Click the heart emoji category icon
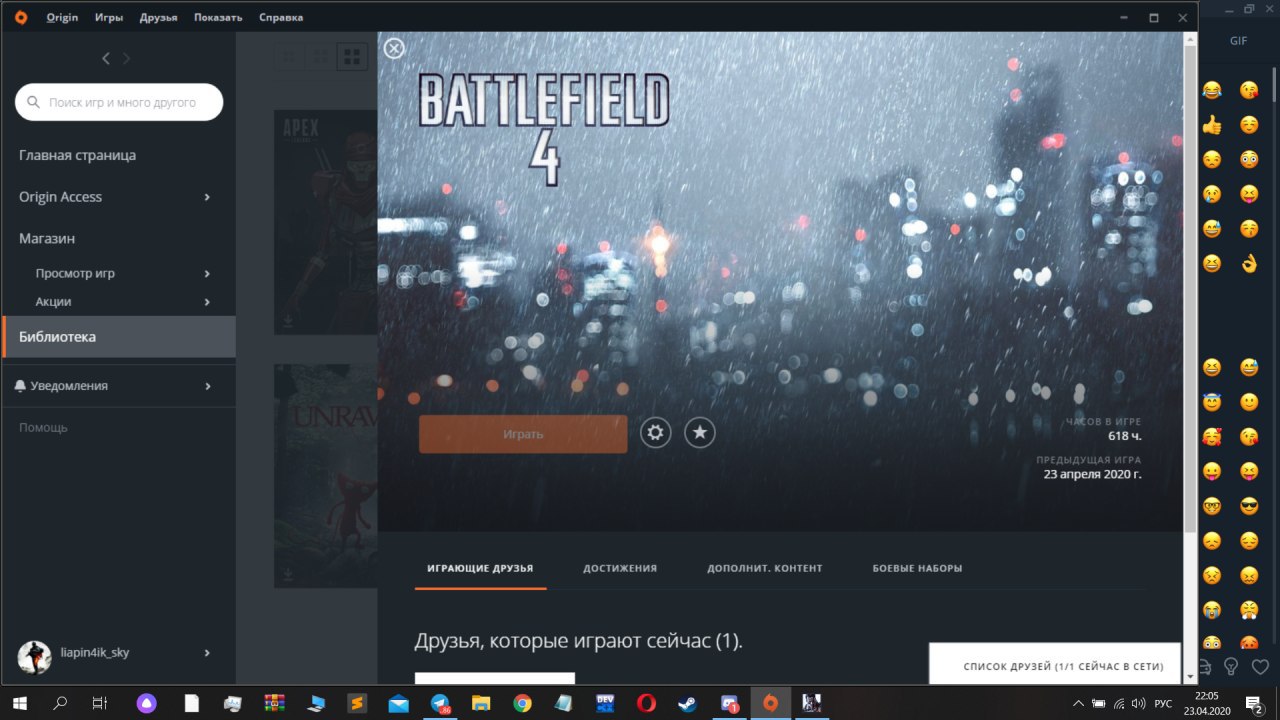The height and width of the screenshot is (720, 1280). pyautogui.click(x=1260, y=666)
